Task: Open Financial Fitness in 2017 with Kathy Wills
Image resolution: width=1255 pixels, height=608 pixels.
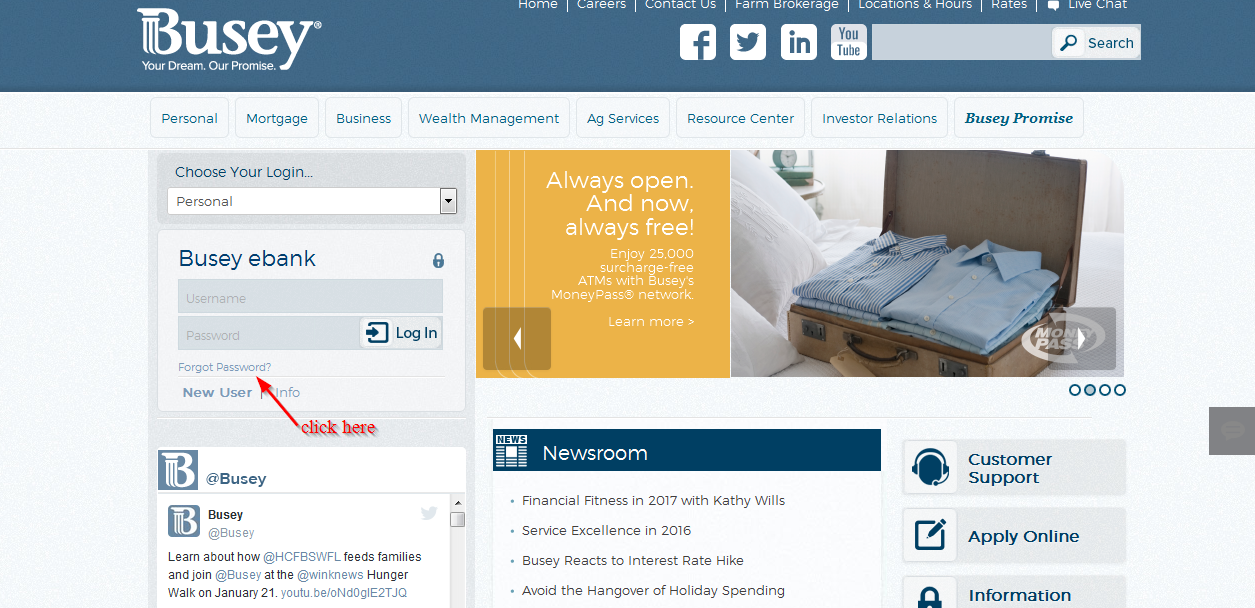Action: coord(653,501)
